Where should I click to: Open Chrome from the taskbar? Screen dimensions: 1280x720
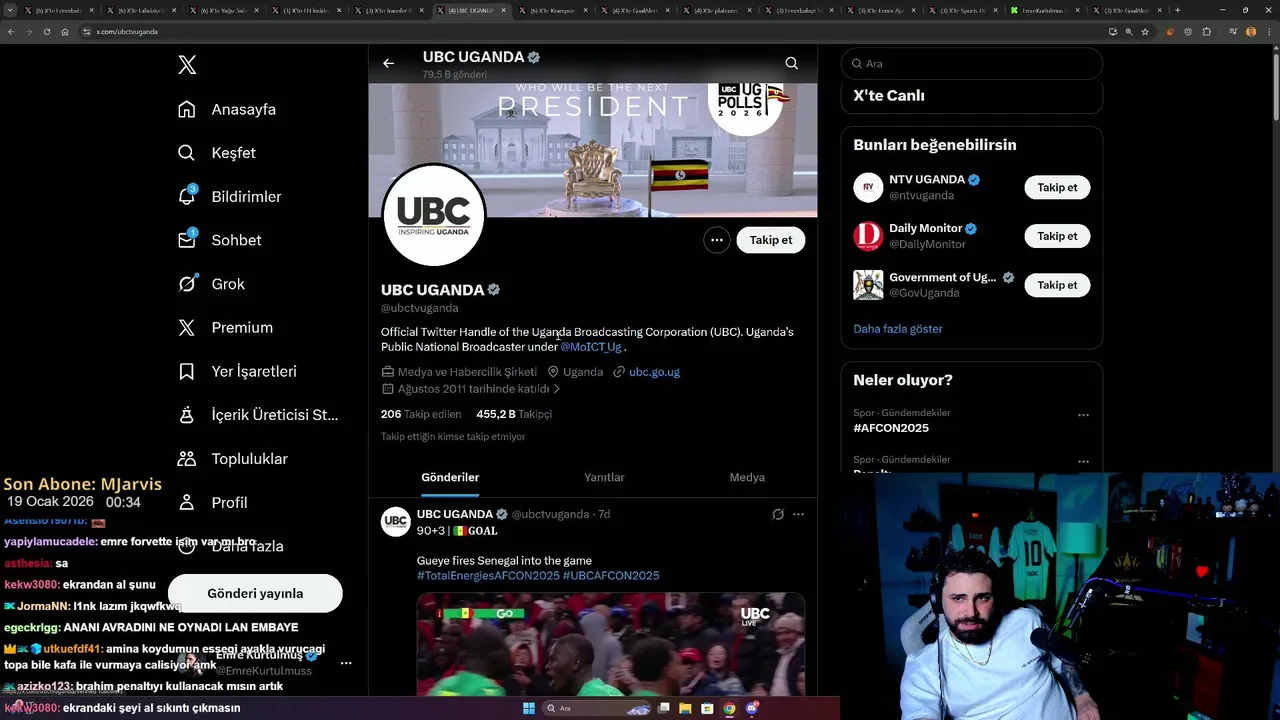pos(729,708)
